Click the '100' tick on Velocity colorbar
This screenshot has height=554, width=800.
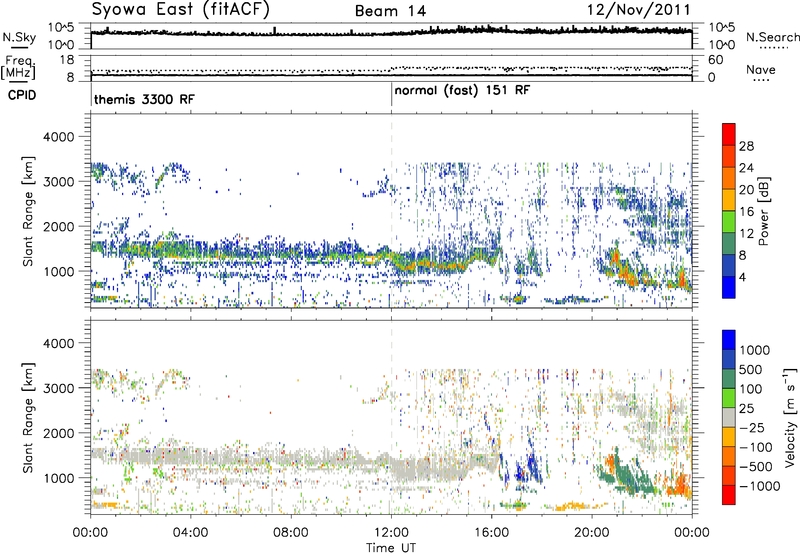coord(751,389)
